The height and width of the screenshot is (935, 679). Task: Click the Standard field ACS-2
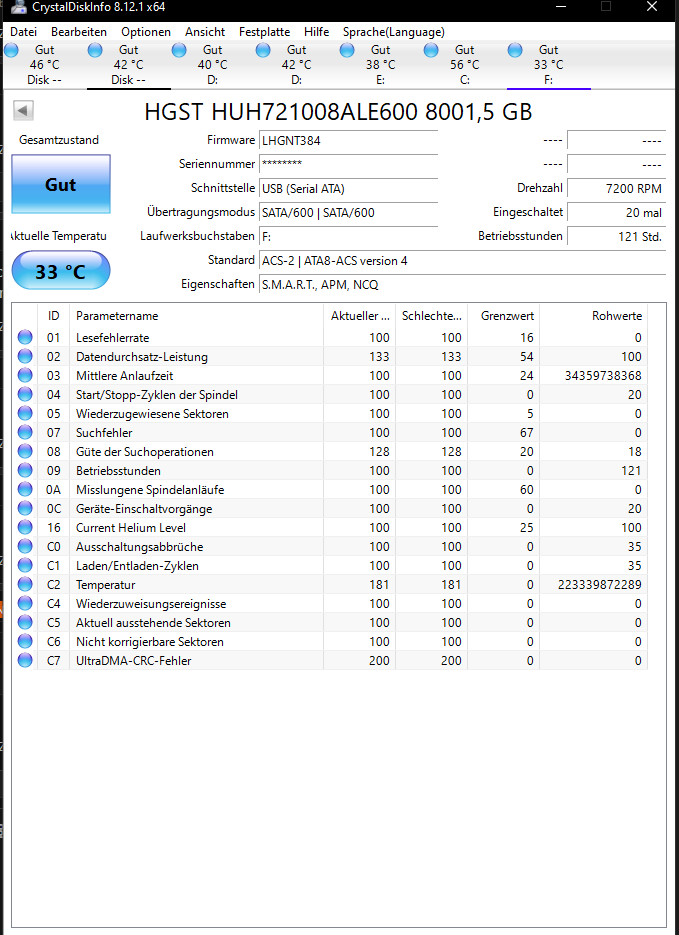[463, 261]
